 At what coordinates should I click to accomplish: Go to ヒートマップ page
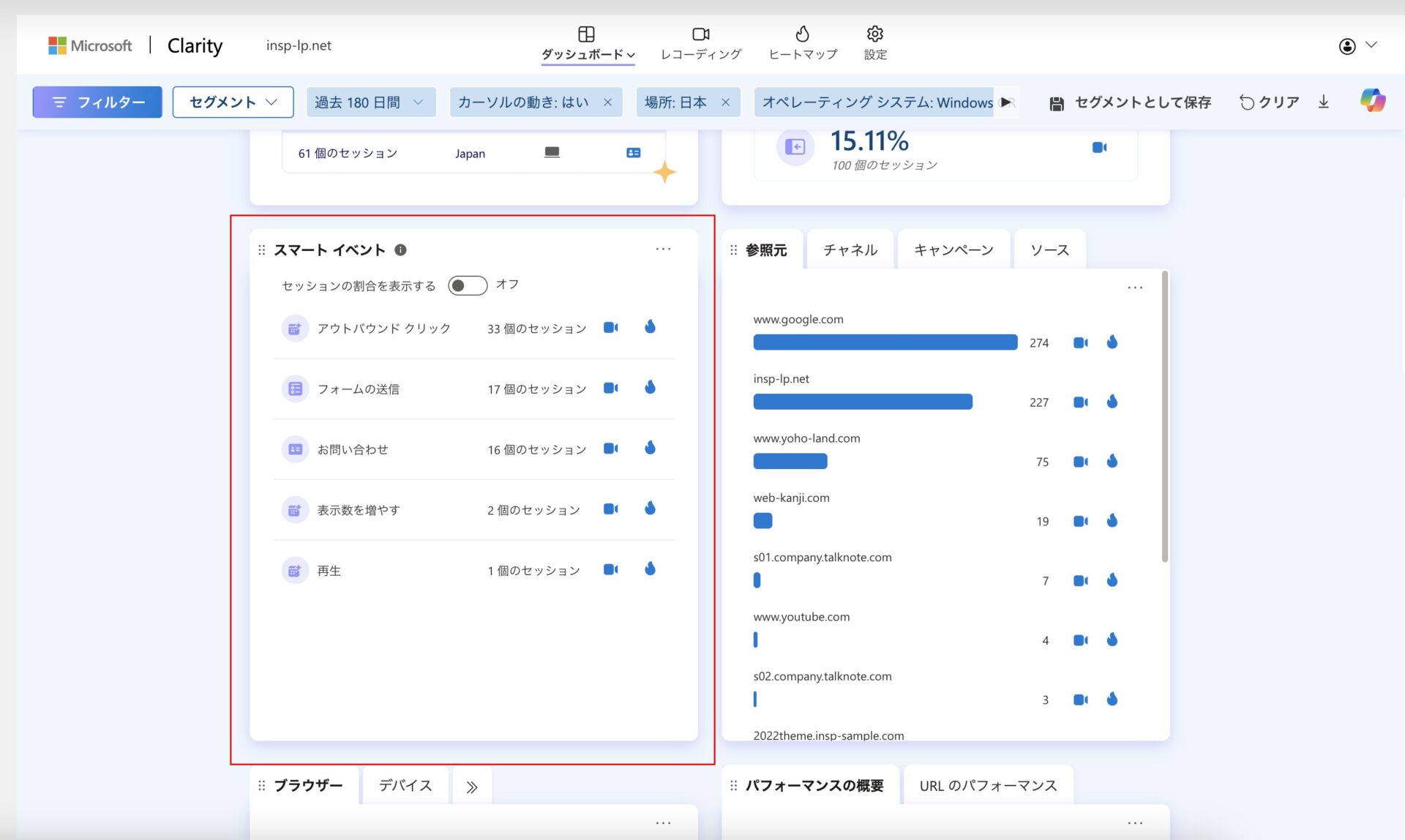[x=803, y=44]
